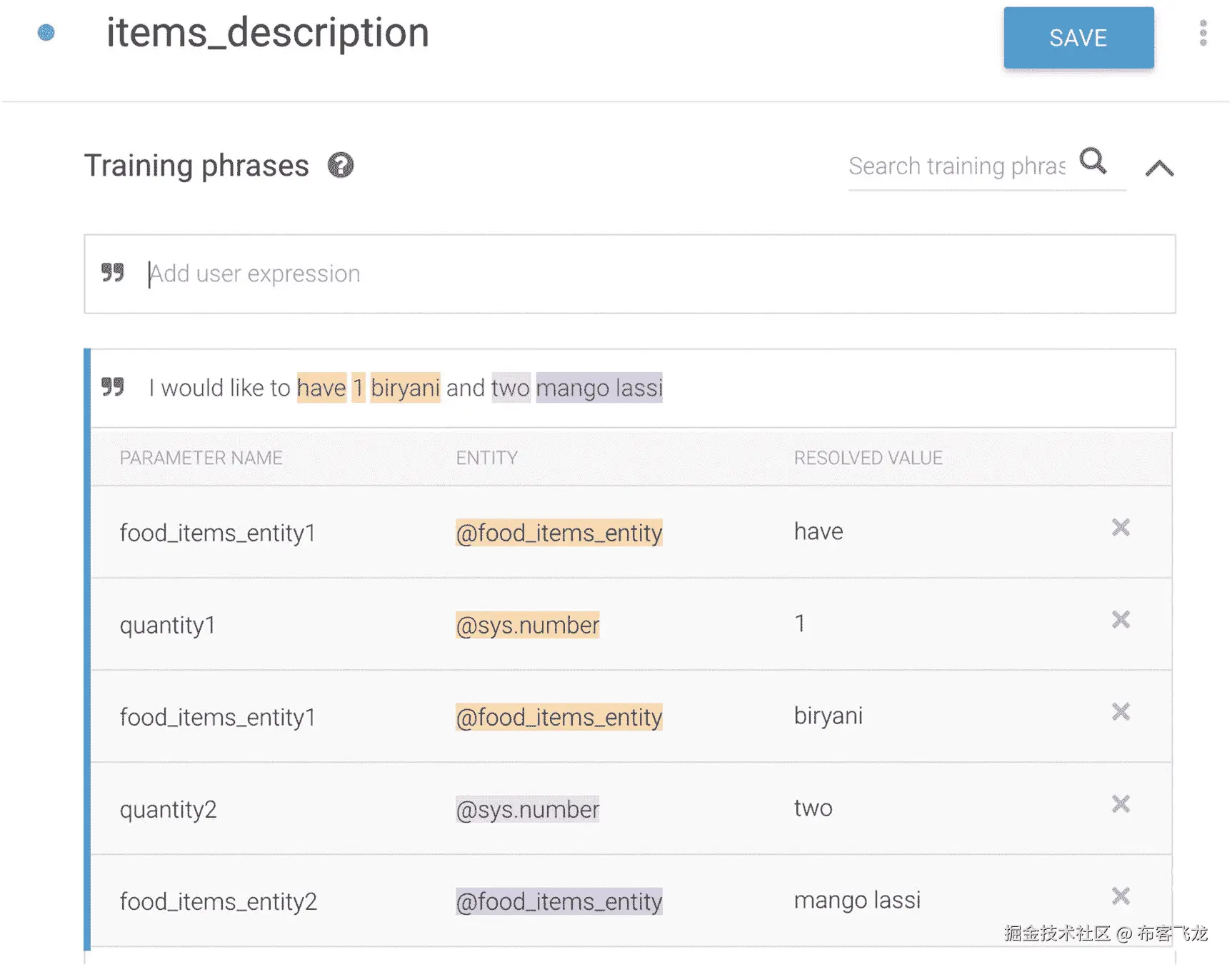Remove the 'have' parameter row
This screenshot has height=967, width=1232.
(1121, 528)
